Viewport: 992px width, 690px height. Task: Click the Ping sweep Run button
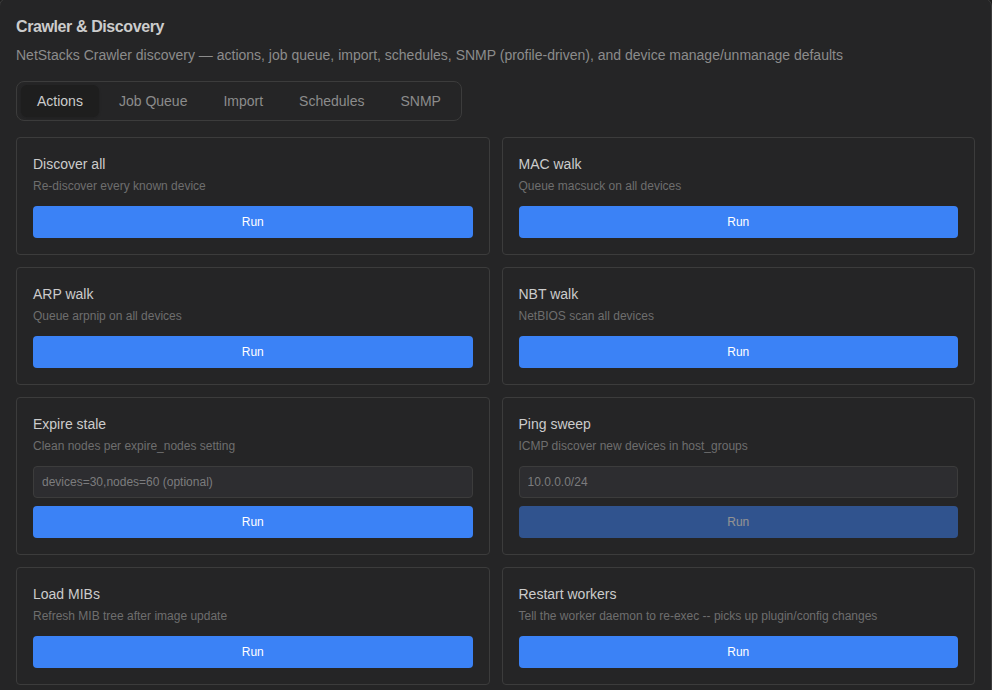click(x=738, y=522)
